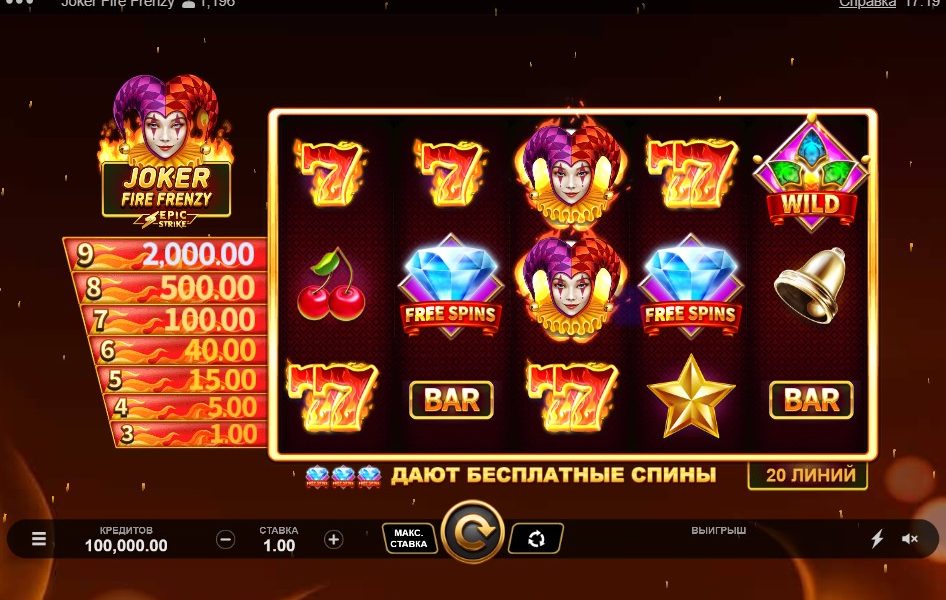Click the Joker Fire Frenzy logo

(x=166, y=151)
